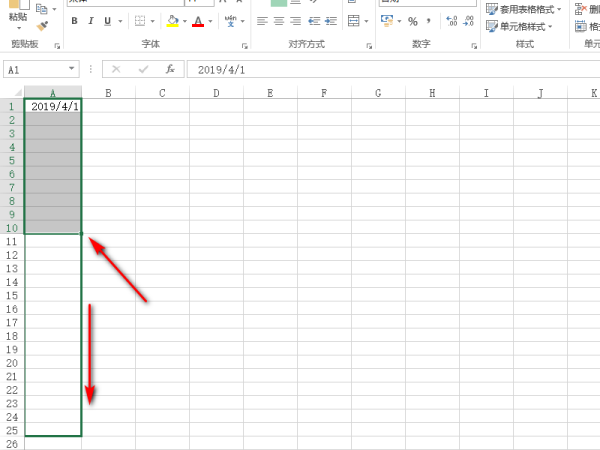Decrease indent
Viewport: 600px width, 450px height.
[314, 21]
